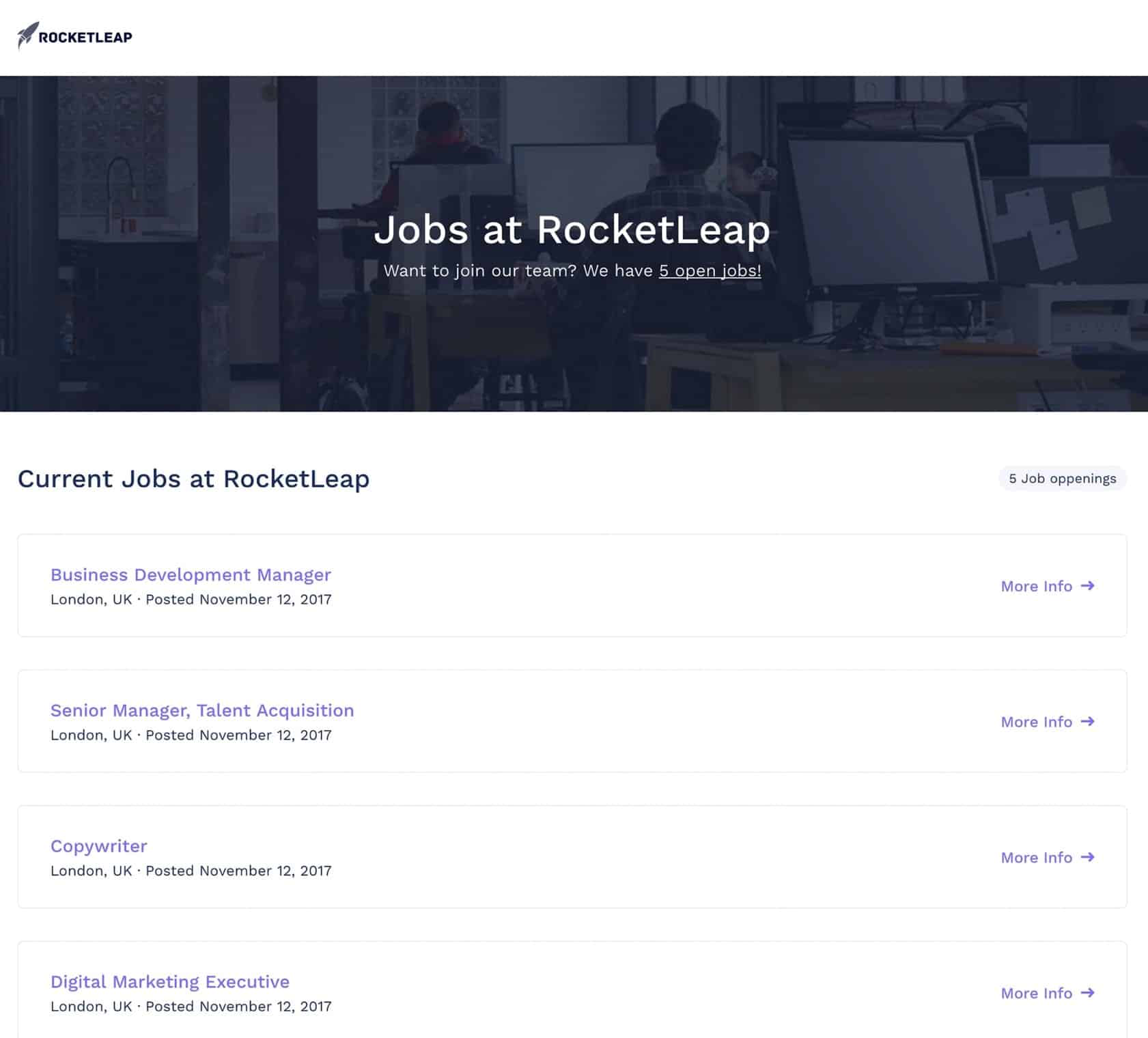The image size is (1148, 1038).
Task: Click 'Want to join our team?' hero text
Action: click(x=481, y=271)
